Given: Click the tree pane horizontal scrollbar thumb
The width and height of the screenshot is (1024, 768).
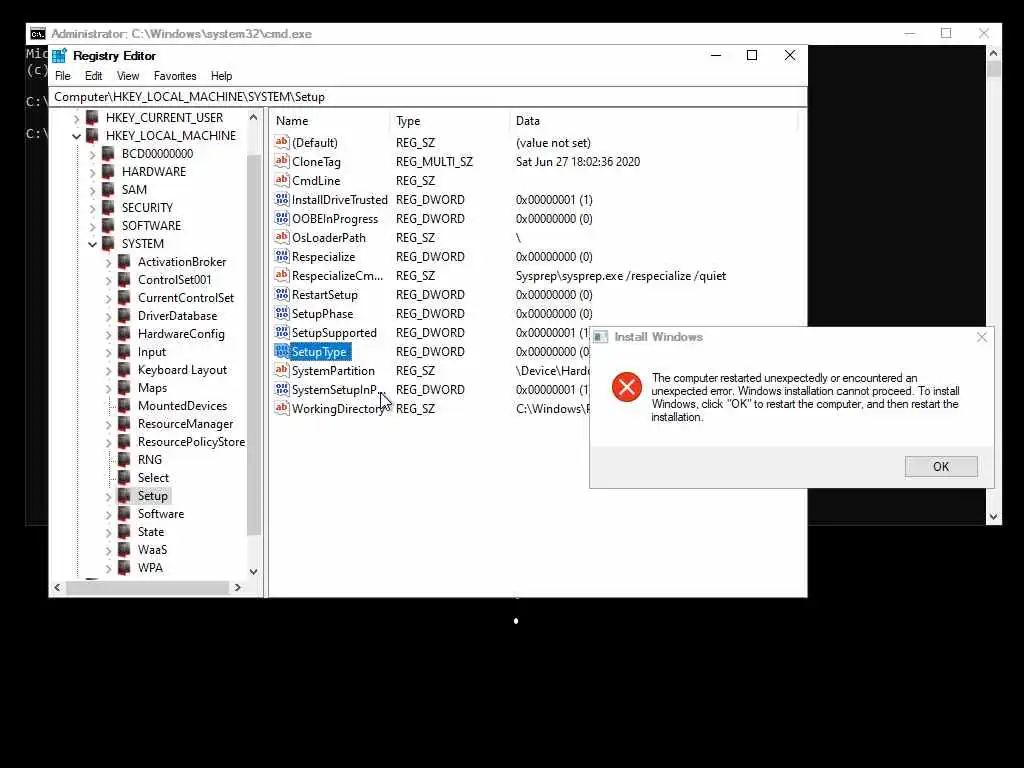Looking at the screenshot, I should click(x=146, y=588).
